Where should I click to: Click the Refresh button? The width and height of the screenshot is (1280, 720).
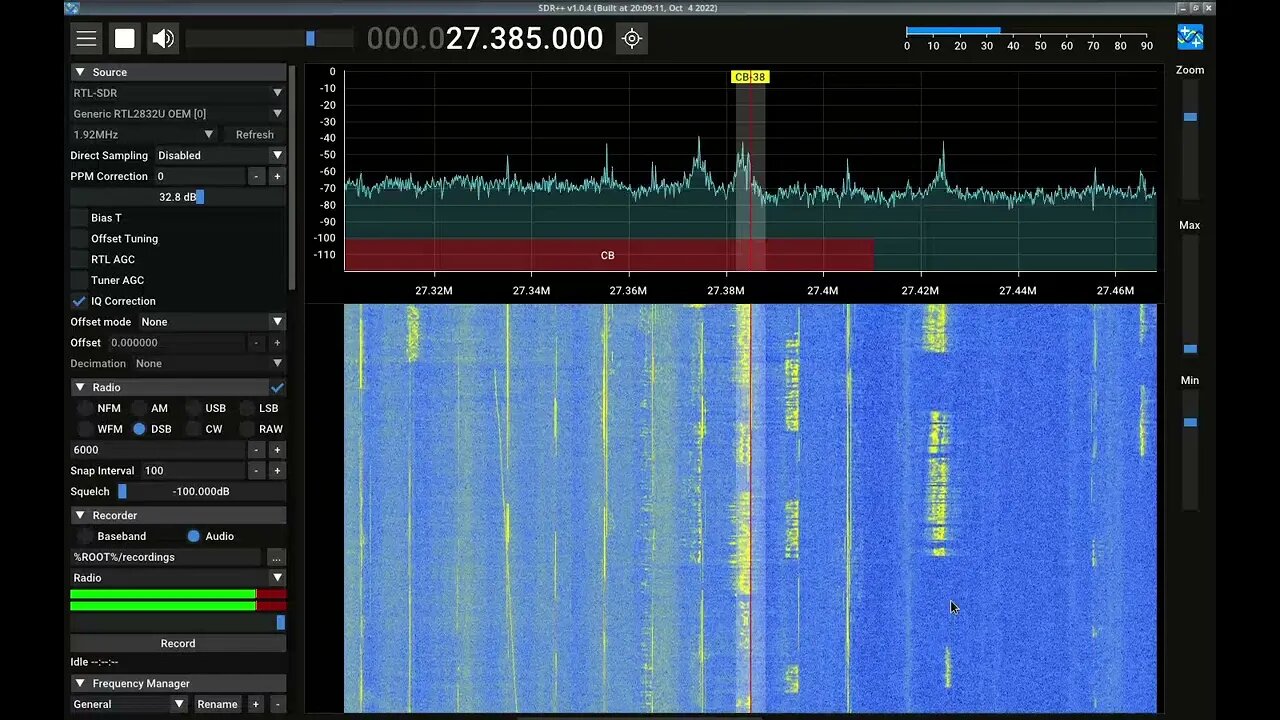[255, 135]
